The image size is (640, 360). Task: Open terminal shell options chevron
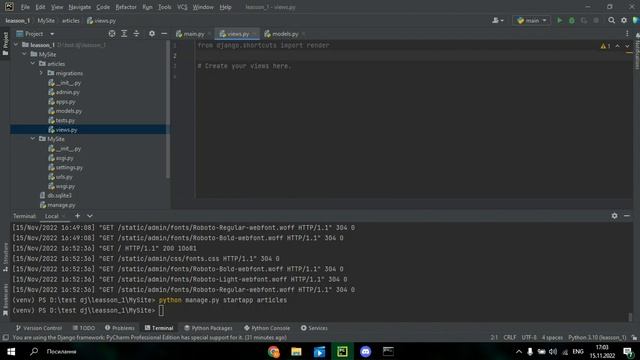click(x=90, y=216)
